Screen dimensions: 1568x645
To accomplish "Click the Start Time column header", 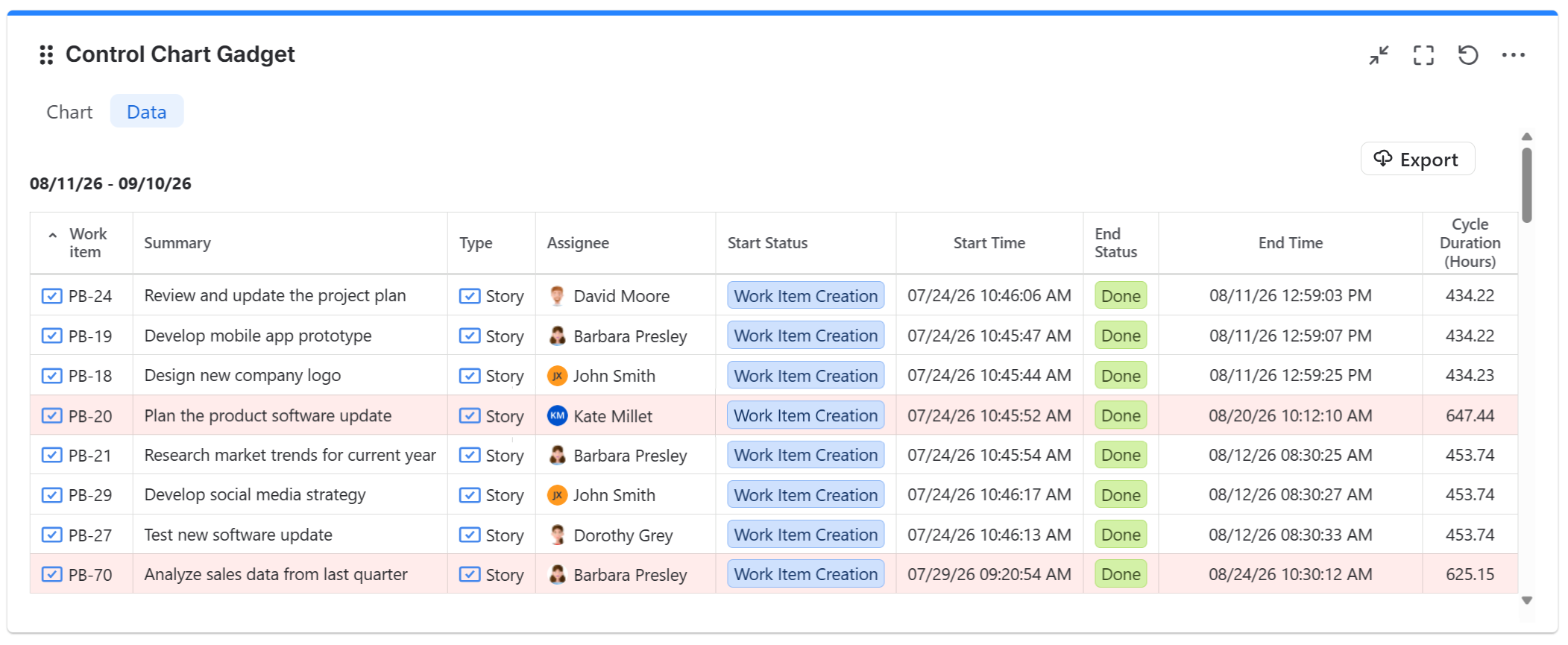I will [989, 243].
